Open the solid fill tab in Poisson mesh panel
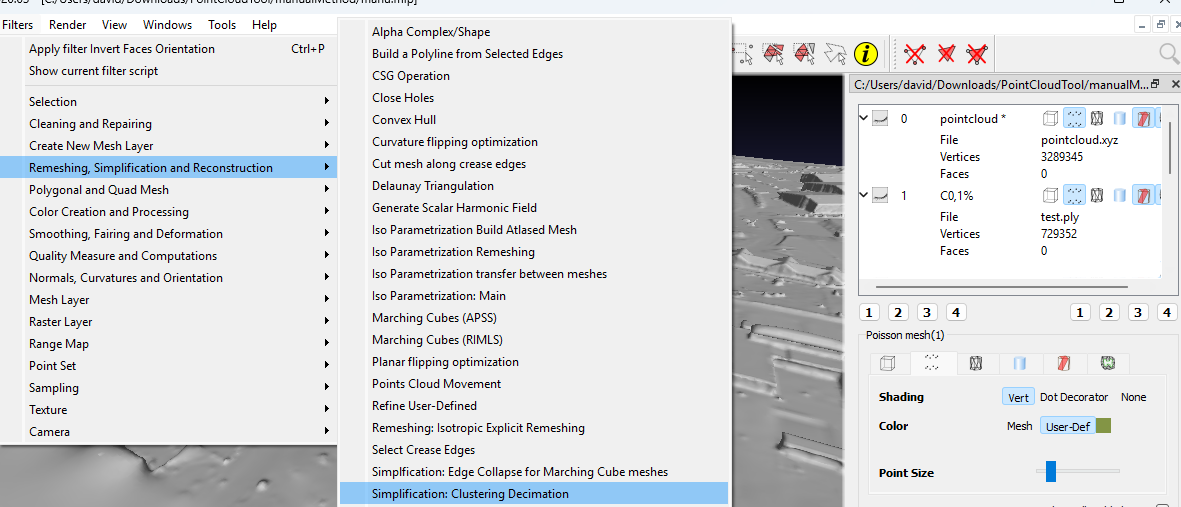Screen dimensions: 1181x507 click(1021, 364)
